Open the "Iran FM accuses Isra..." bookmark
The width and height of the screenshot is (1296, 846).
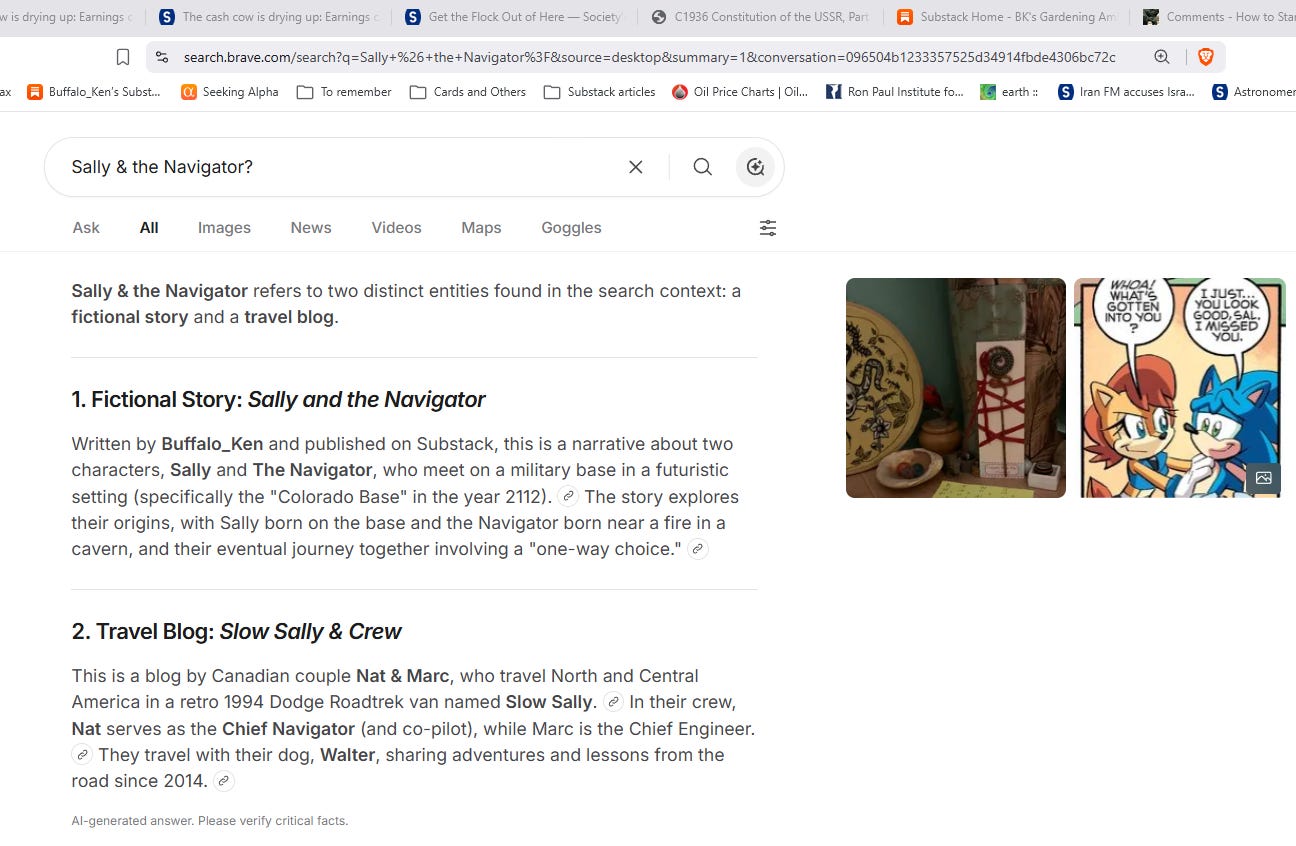(x=1126, y=92)
